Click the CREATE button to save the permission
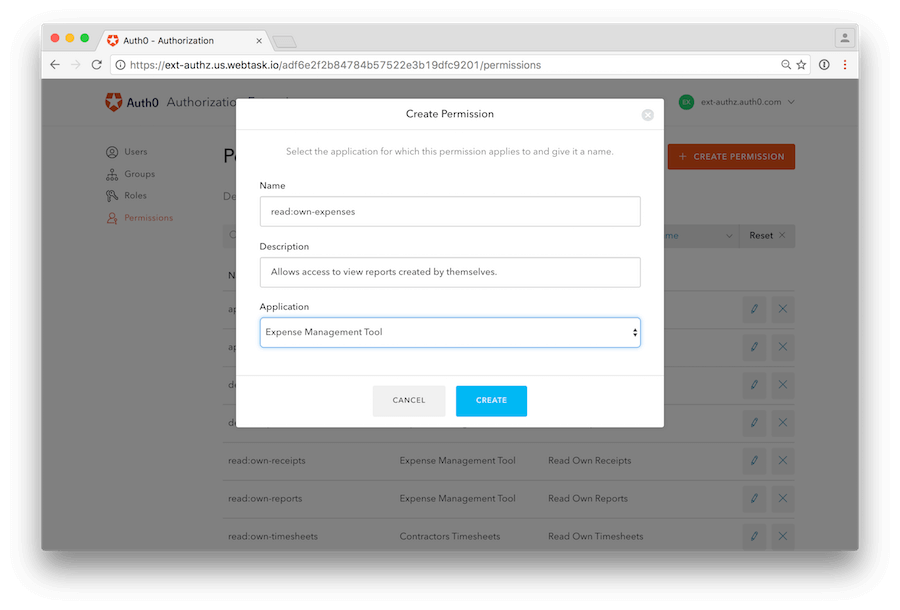The height and width of the screenshot is (610, 900). (x=491, y=400)
